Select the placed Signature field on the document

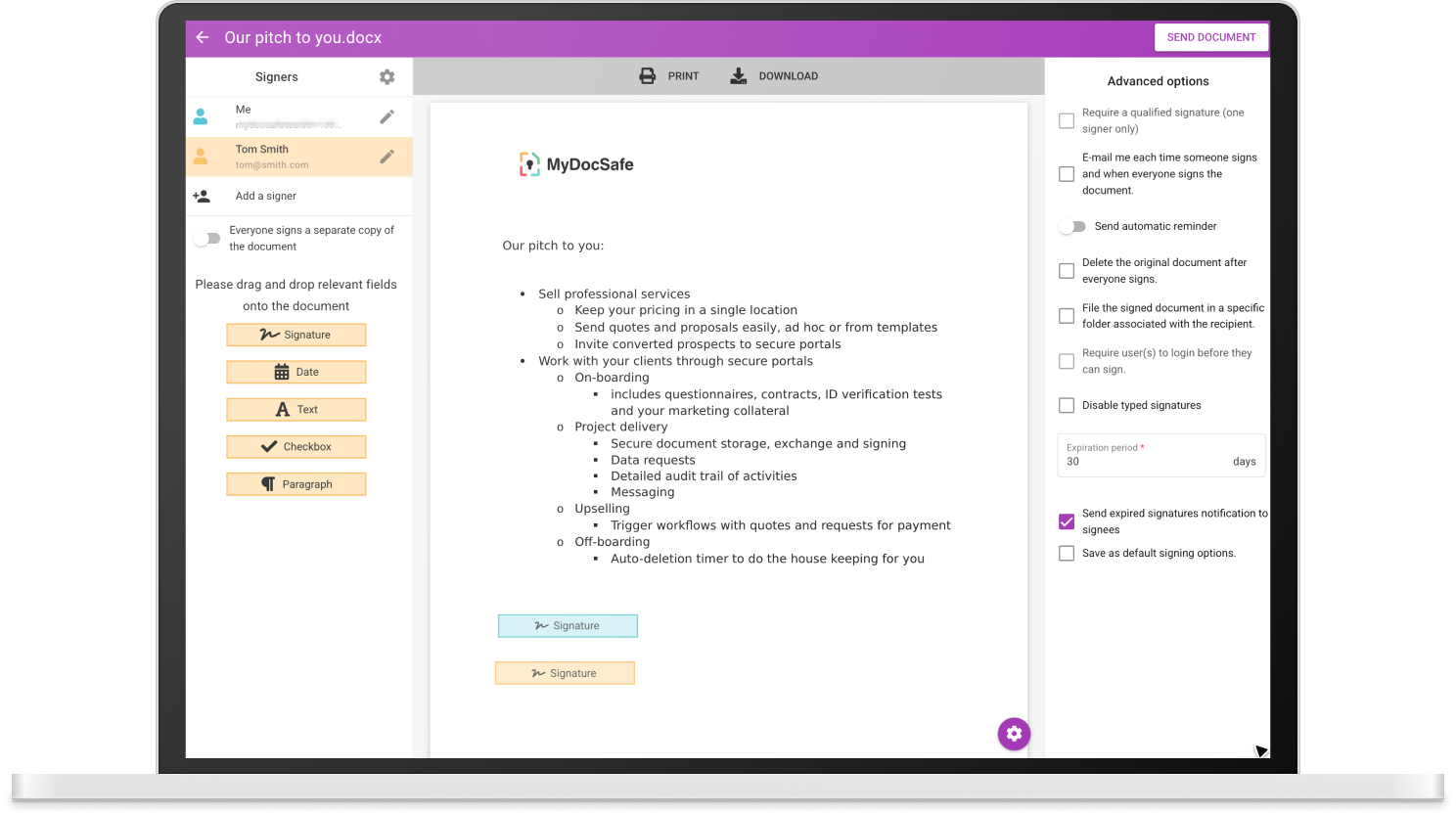coord(568,625)
